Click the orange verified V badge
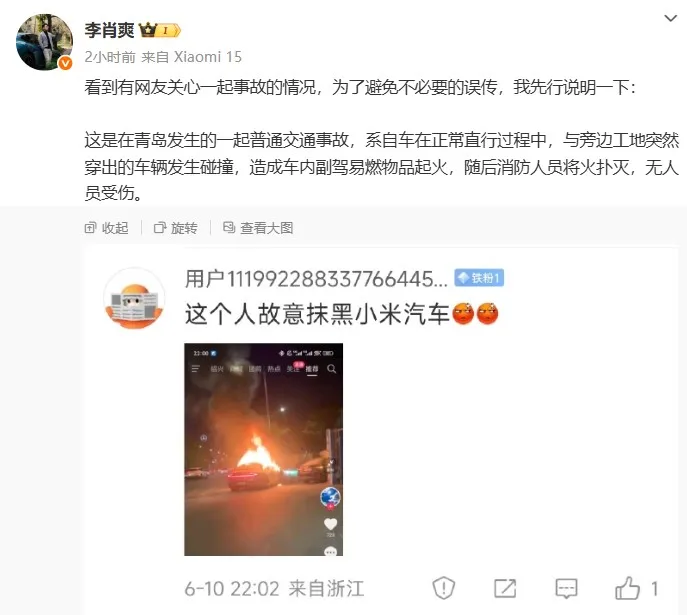The image size is (687, 615). click(65, 64)
